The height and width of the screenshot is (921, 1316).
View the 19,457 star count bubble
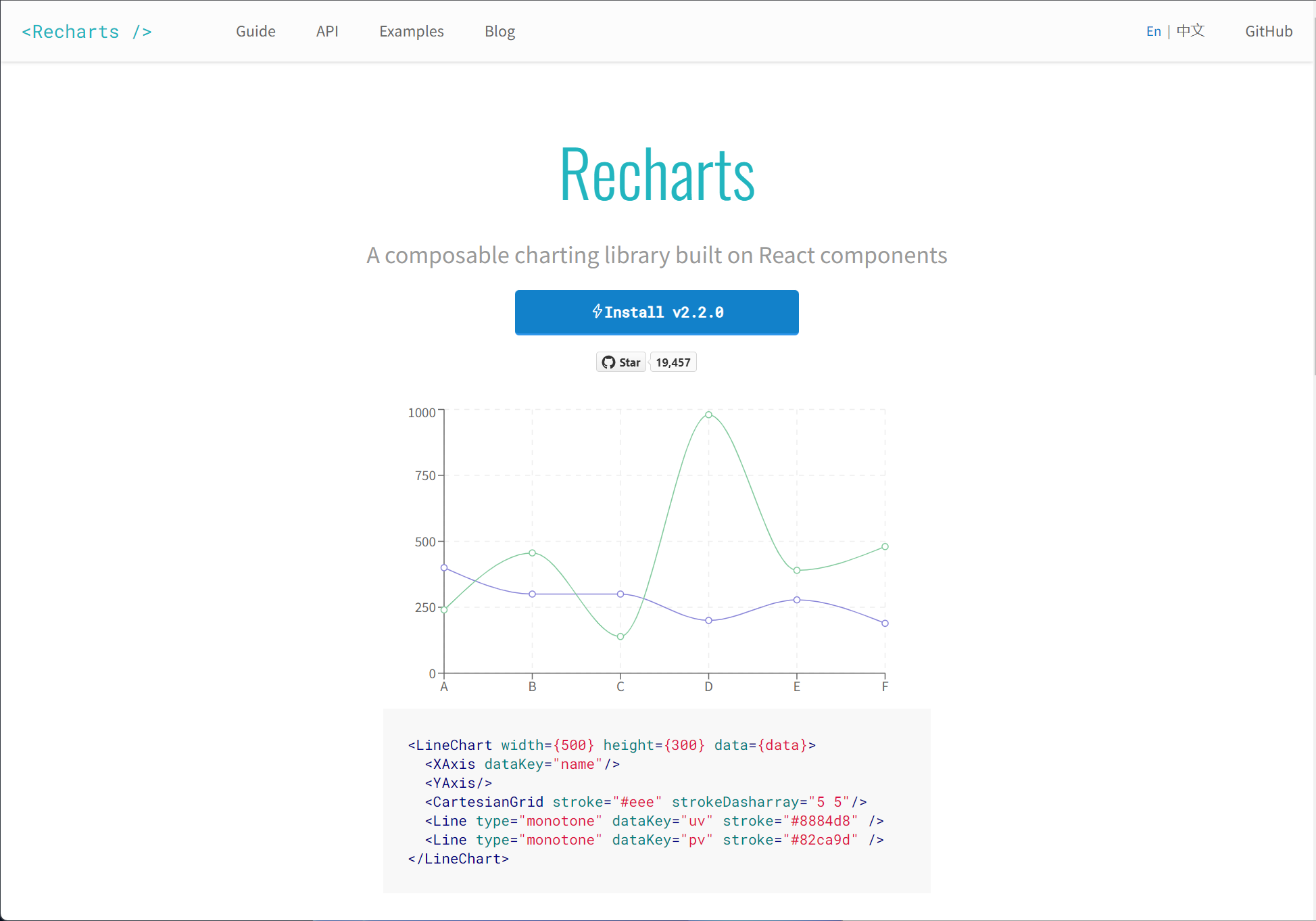coord(673,362)
